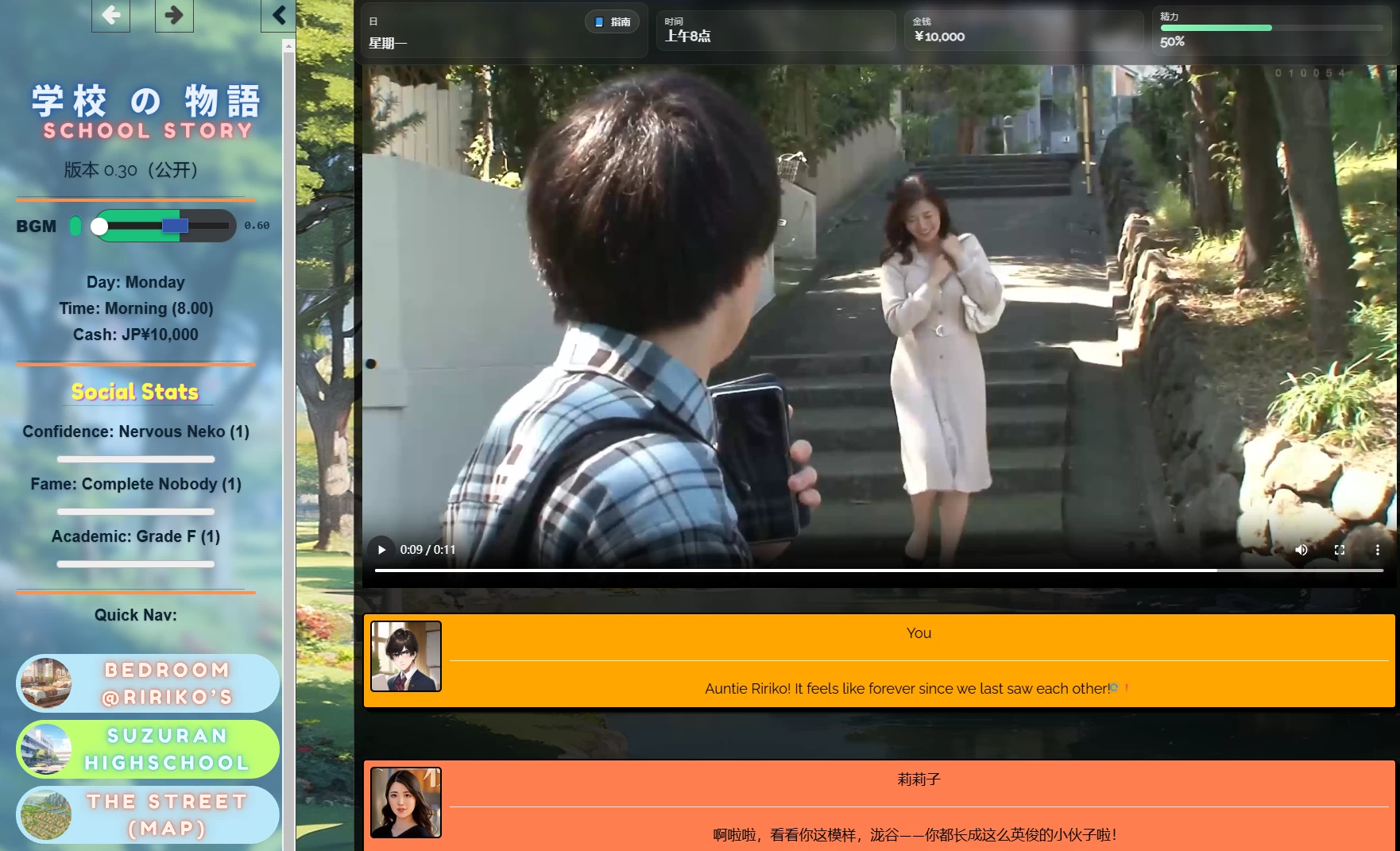This screenshot has width=1400, height=851.
Task: Click the bedroom thumbnail icon
Action: 46,683
